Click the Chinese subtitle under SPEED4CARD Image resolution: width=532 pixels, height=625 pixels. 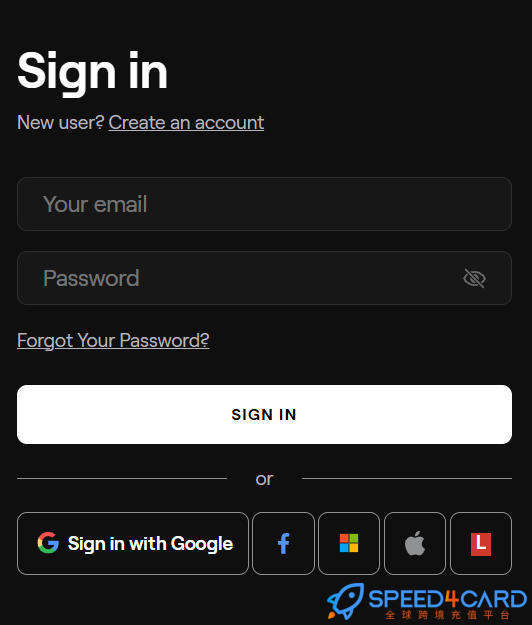pyautogui.click(x=448, y=615)
